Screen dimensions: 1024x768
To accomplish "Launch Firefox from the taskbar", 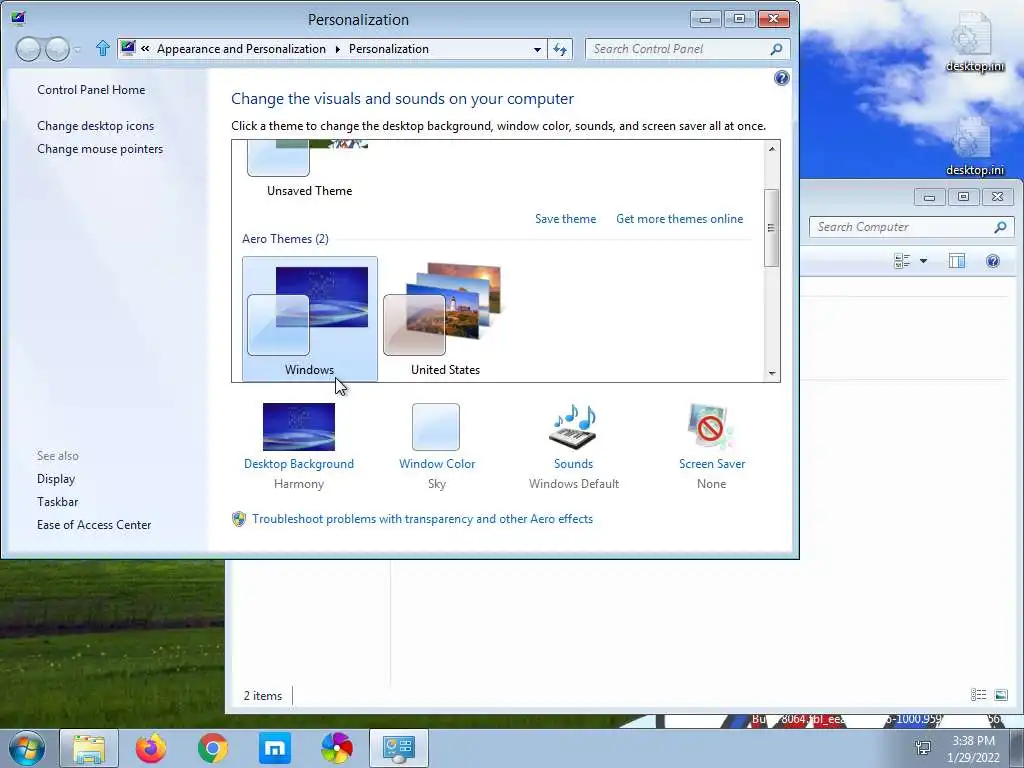I will 151,748.
